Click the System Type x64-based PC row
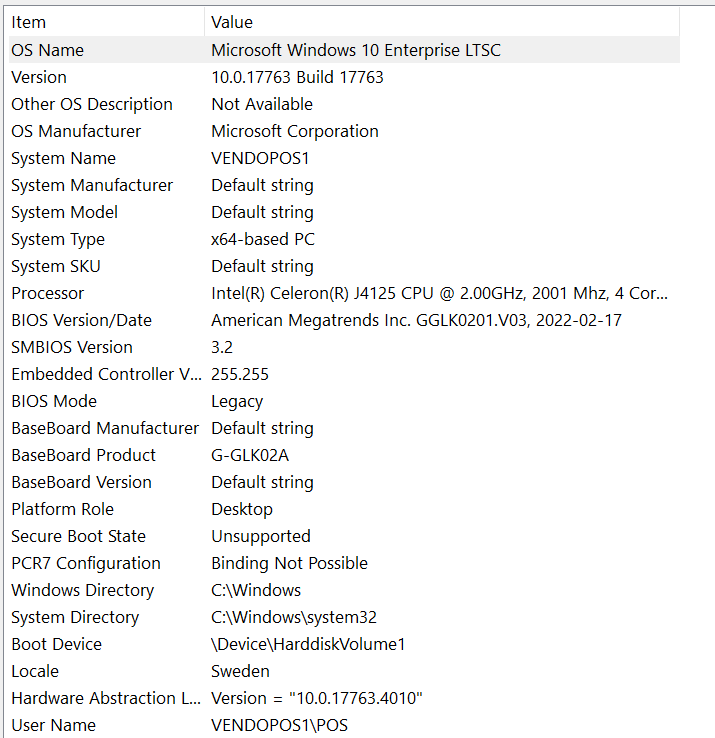This screenshot has height=738, width=715. tap(58, 239)
